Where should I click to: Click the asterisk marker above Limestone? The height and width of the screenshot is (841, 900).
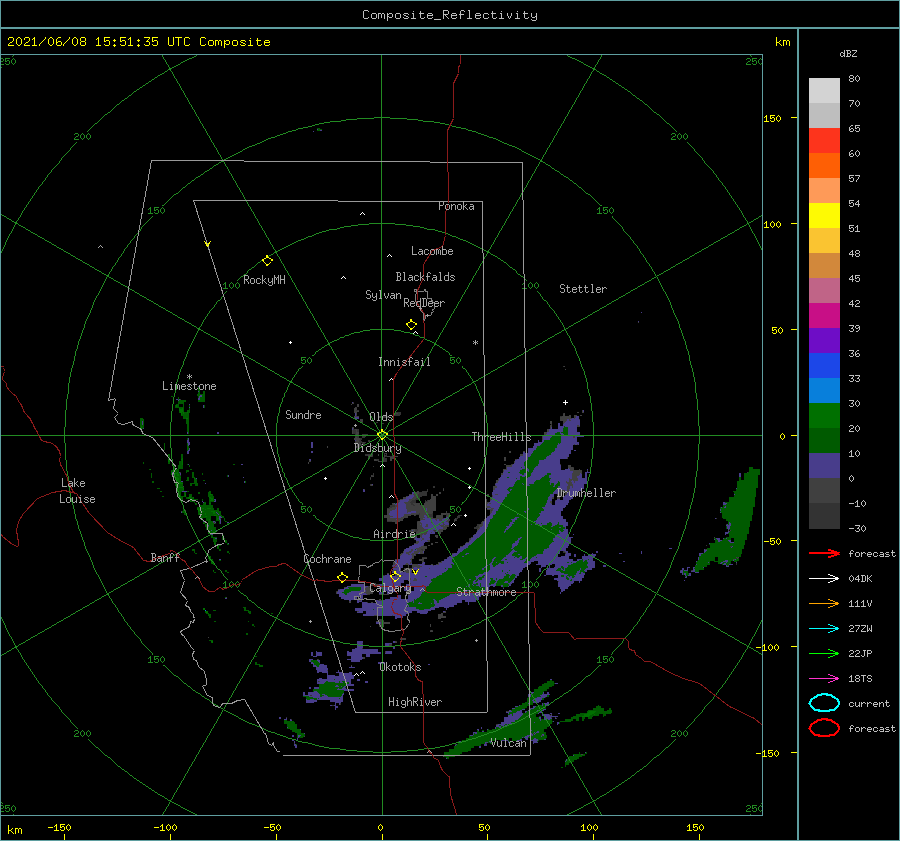189,377
